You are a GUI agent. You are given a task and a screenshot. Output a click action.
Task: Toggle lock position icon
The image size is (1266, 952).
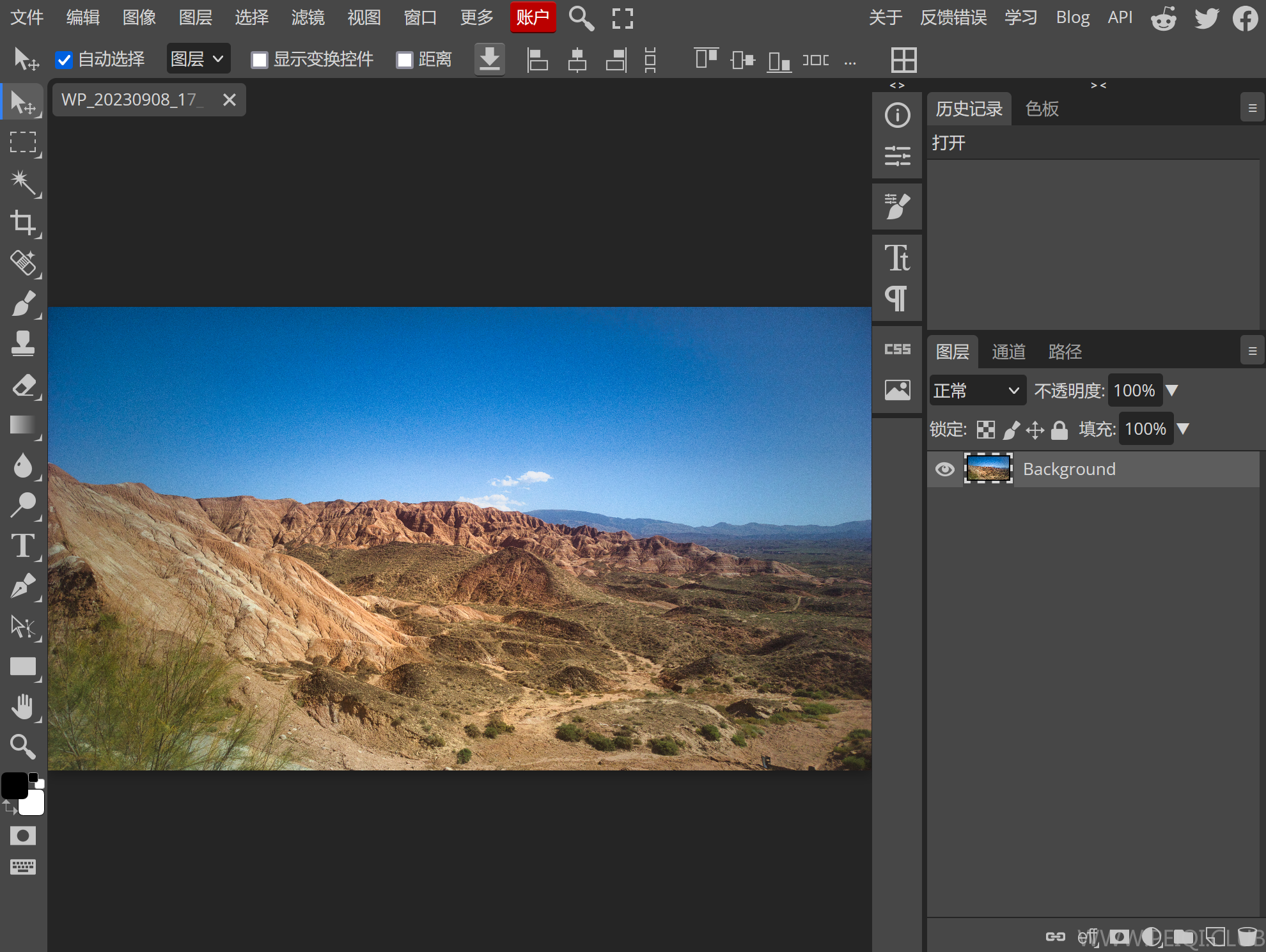tap(1035, 430)
